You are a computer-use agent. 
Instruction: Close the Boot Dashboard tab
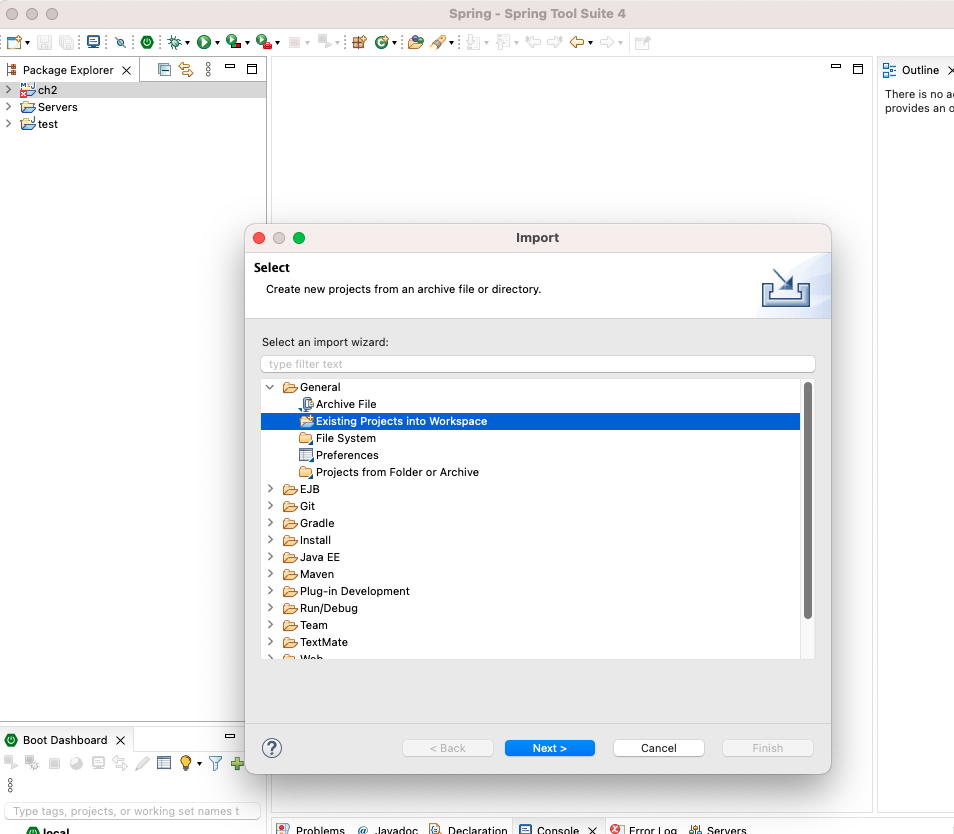pyautogui.click(x=120, y=741)
